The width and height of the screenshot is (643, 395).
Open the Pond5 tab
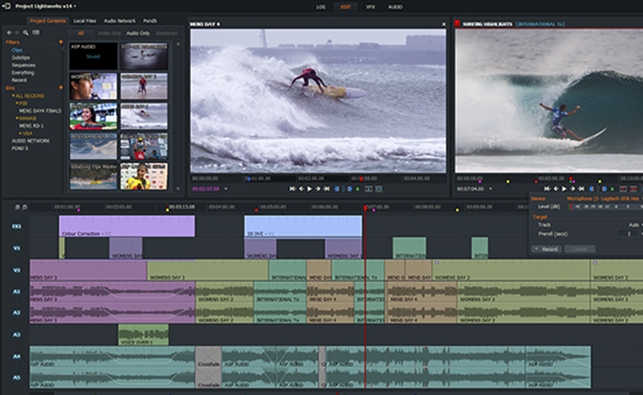[150, 21]
